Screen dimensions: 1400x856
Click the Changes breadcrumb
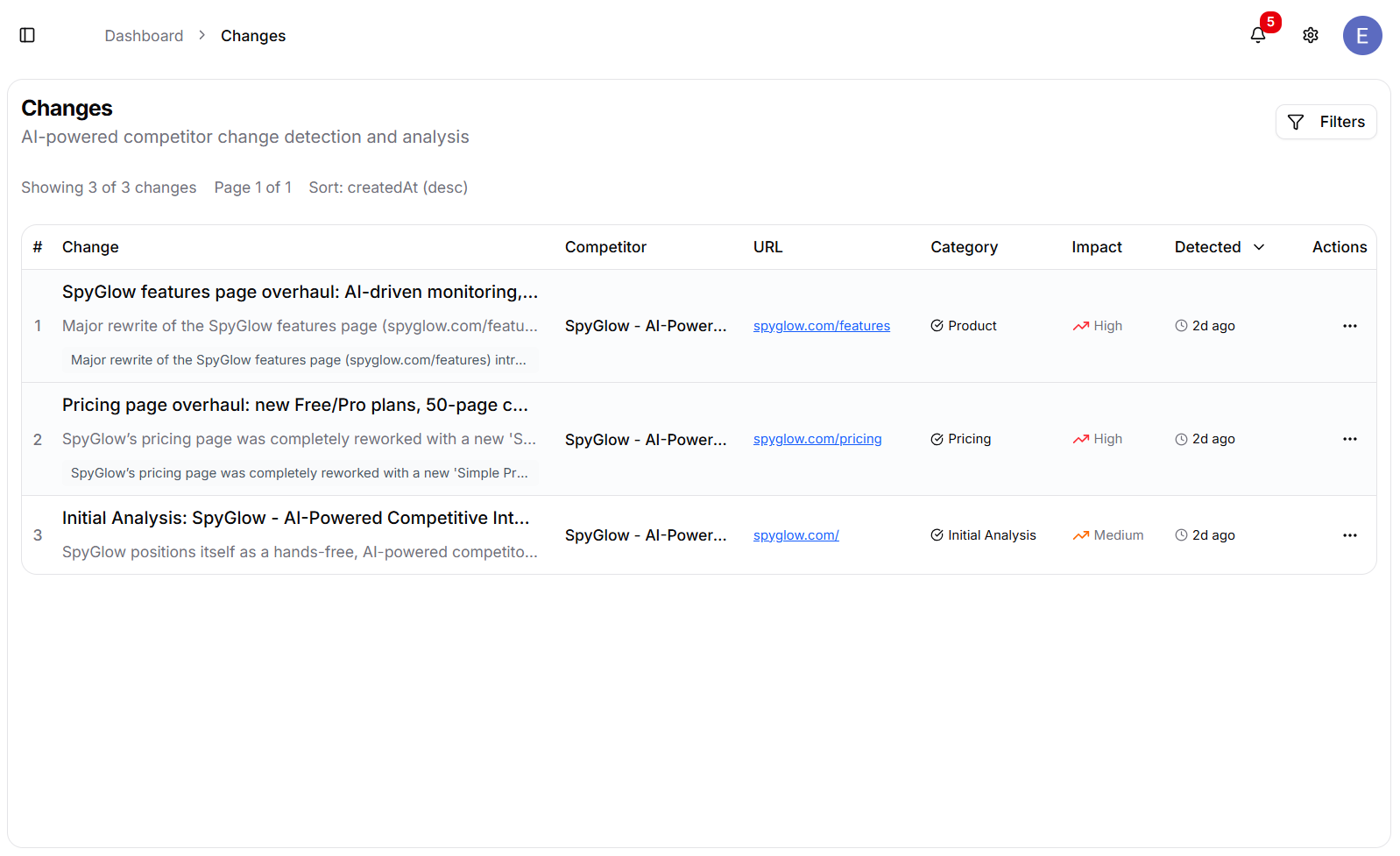click(x=253, y=36)
